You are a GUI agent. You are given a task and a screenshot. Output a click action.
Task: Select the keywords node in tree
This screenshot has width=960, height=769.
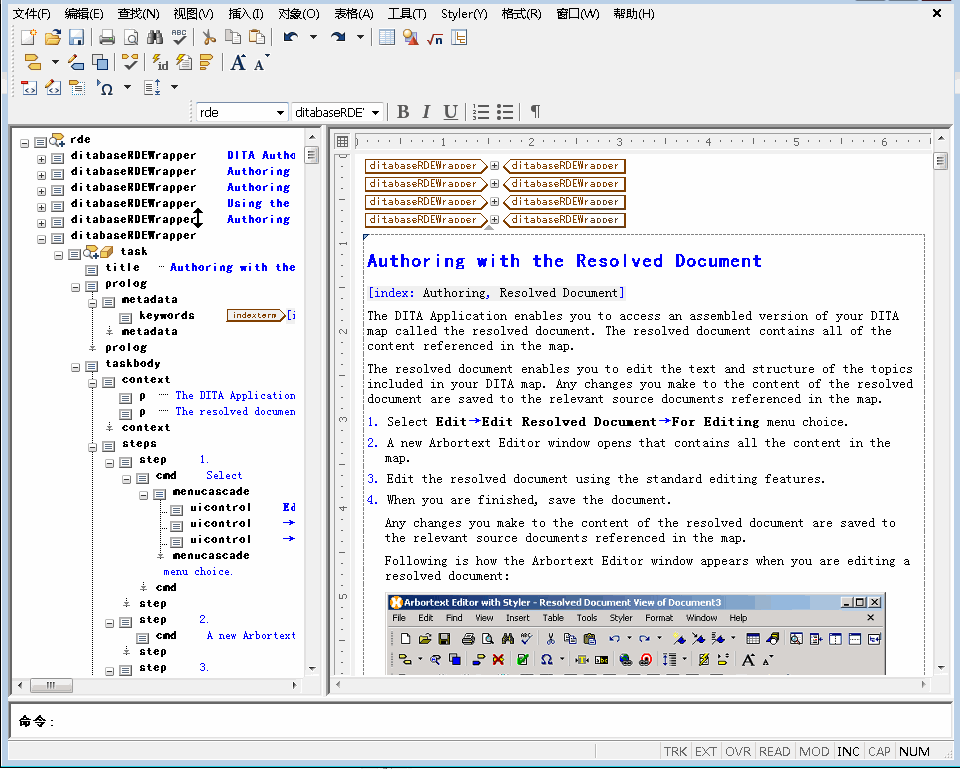click(x=167, y=315)
